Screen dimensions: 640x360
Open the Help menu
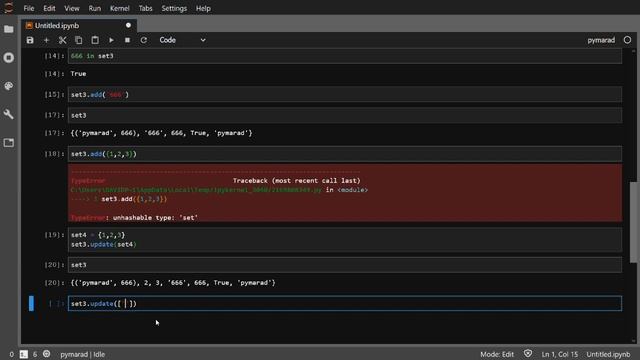point(203,8)
